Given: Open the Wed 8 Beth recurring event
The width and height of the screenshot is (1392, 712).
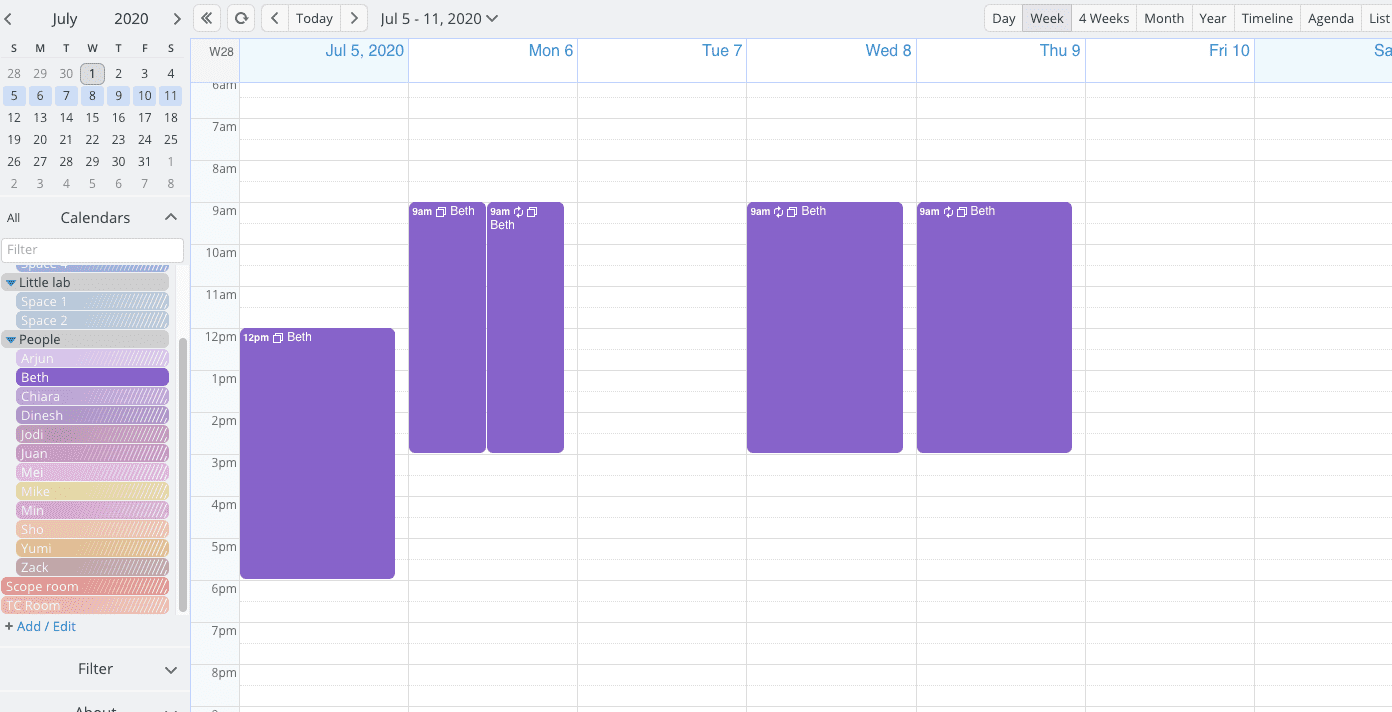Looking at the screenshot, I should (x=824, y=327).
